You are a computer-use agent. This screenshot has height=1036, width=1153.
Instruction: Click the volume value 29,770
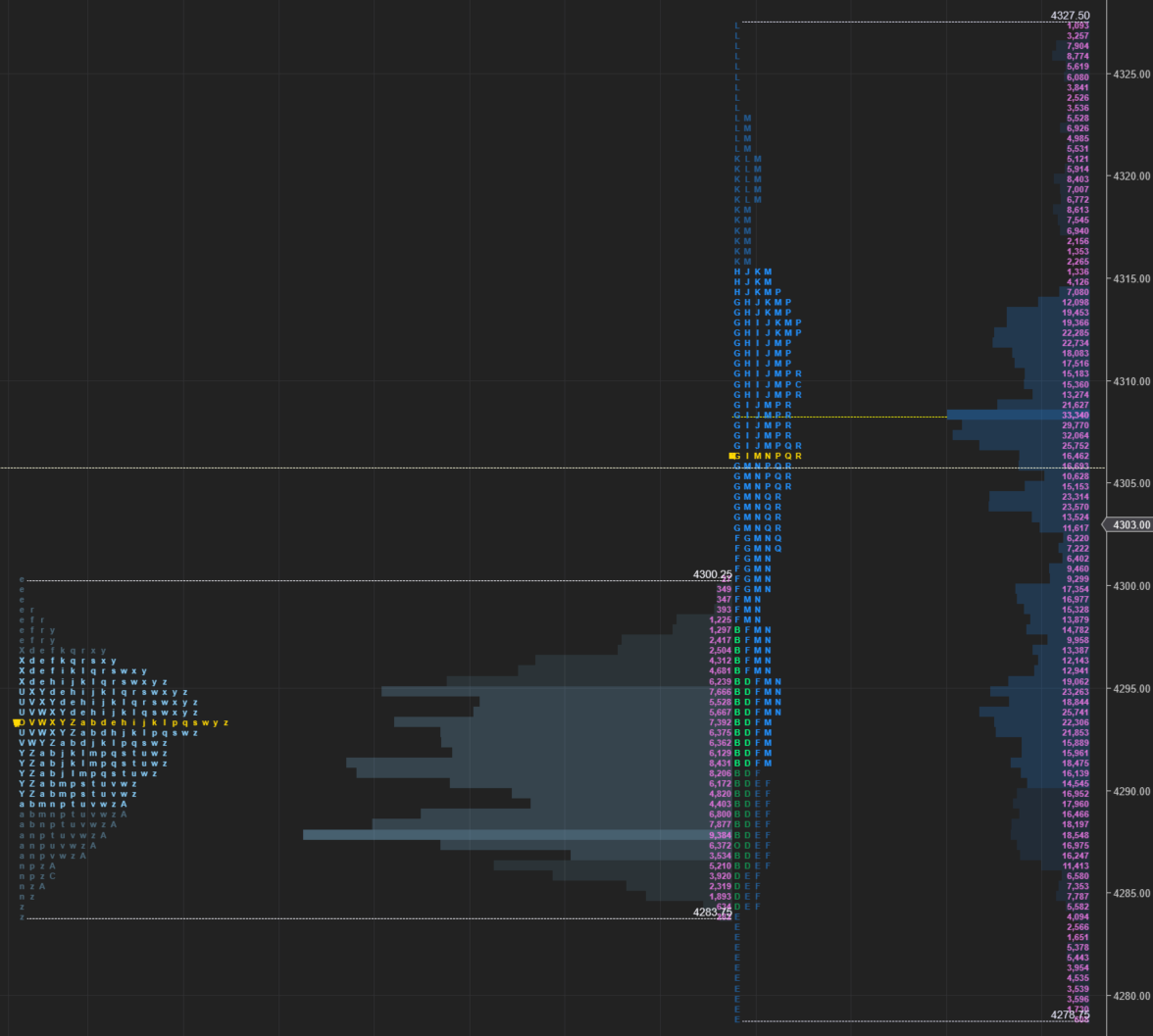(1076, 425)
